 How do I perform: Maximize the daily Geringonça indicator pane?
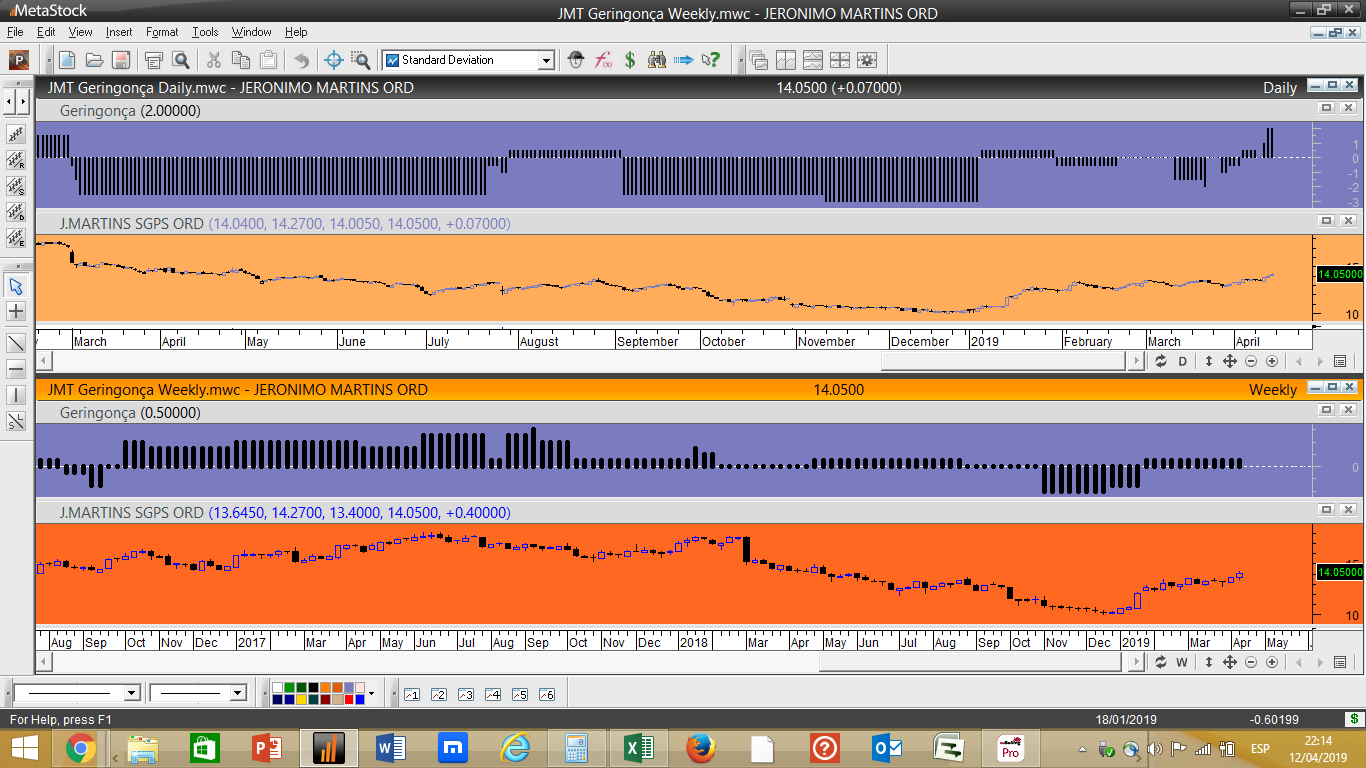(1327, 108)
